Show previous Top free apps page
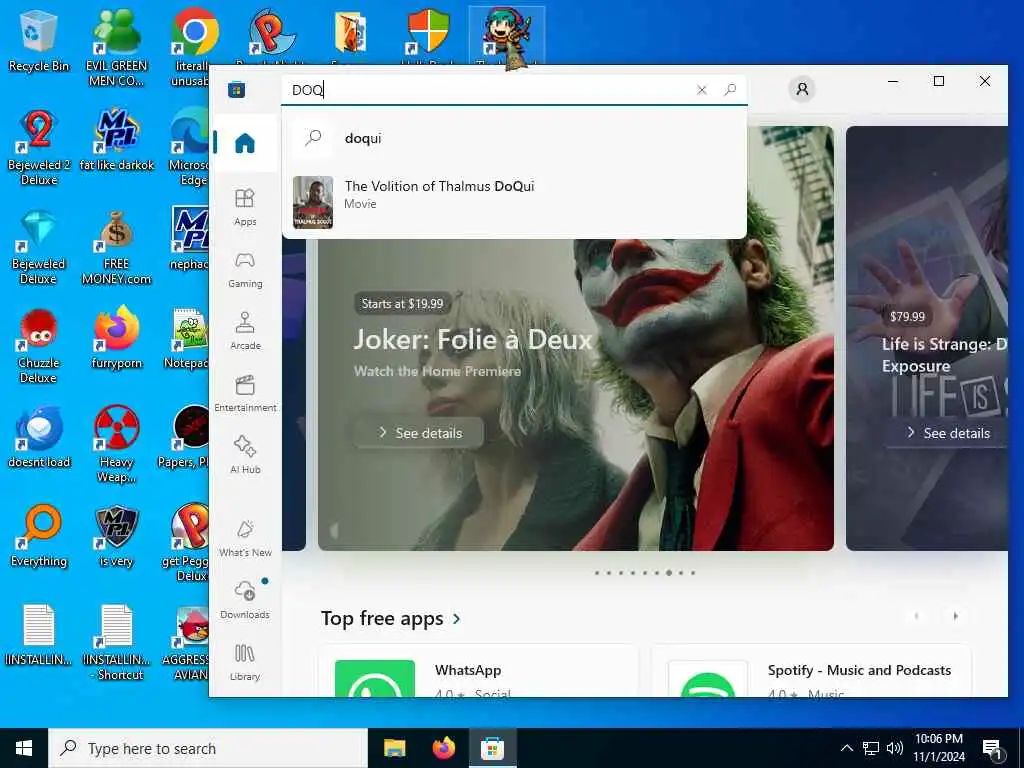 click(x=916, y=616)
